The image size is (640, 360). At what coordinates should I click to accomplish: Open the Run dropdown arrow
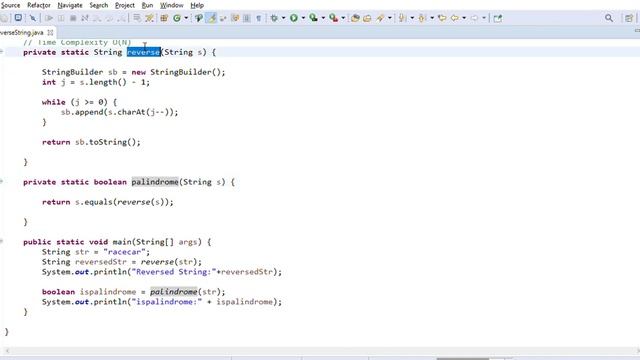303,18
